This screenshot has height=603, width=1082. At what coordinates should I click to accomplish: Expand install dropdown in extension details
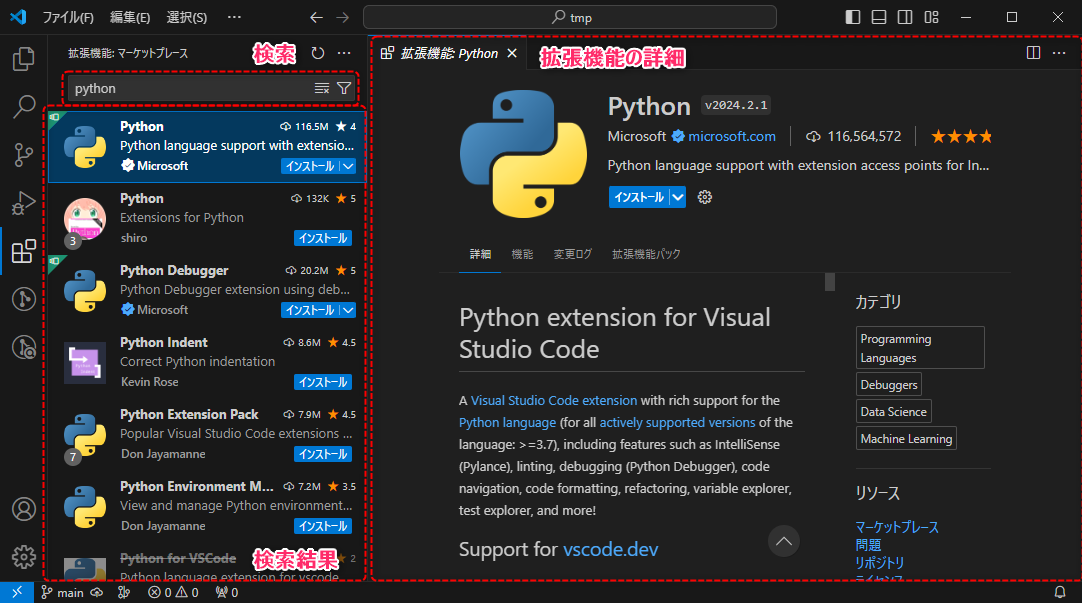[678, 197]
